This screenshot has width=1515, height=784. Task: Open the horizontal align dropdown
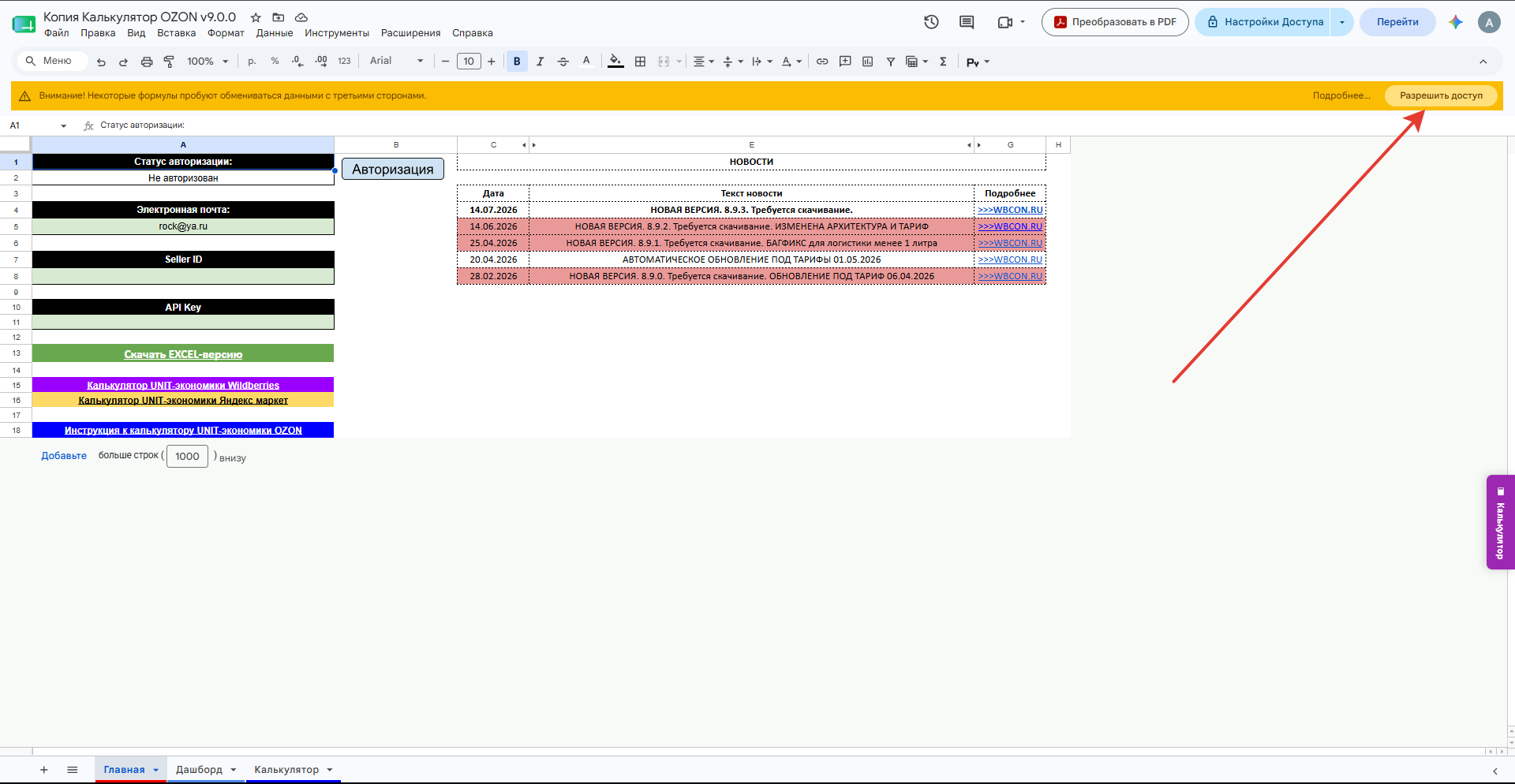703,62
